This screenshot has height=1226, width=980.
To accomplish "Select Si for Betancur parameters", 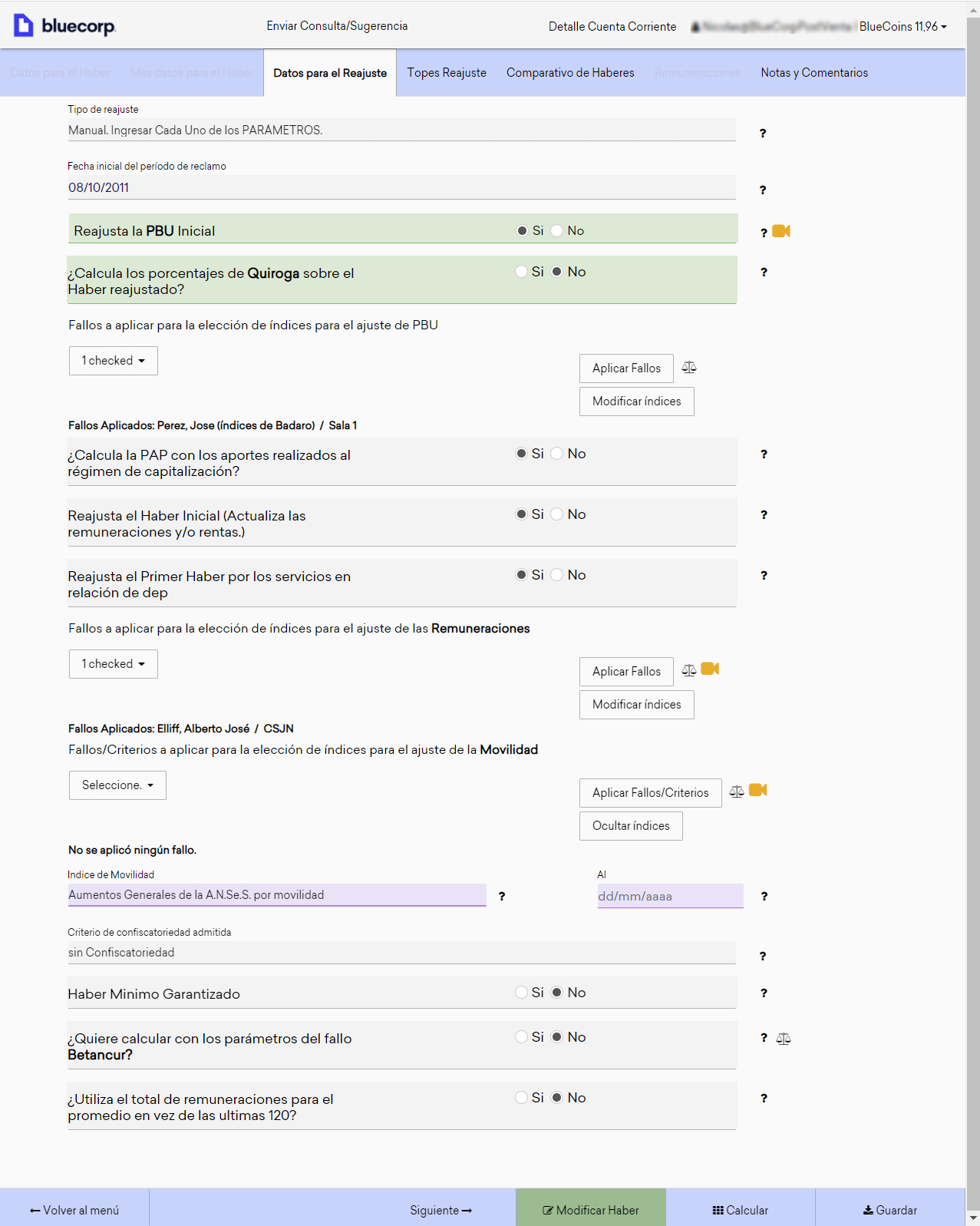I will (522, 1036).
